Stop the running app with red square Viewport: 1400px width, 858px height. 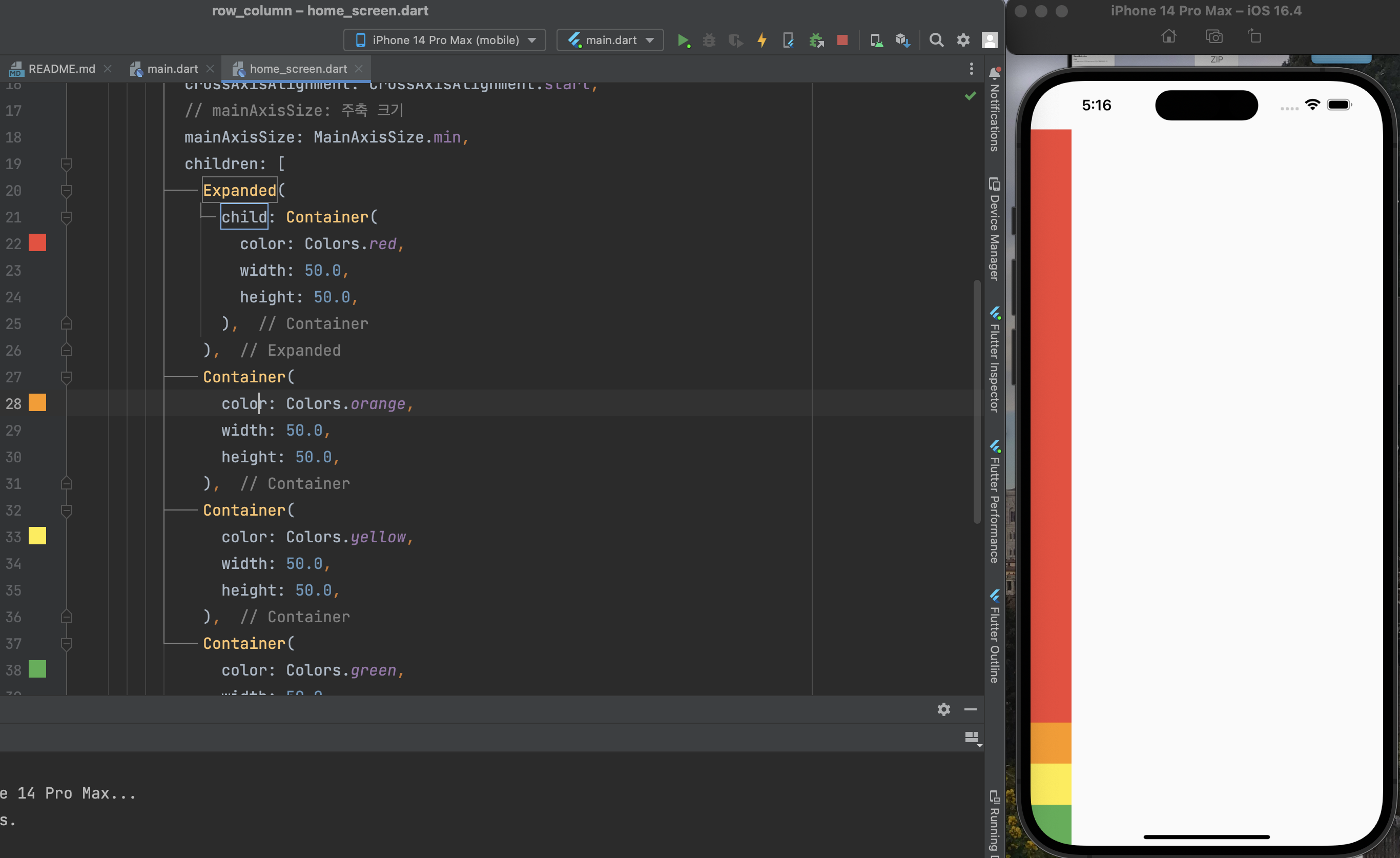(x=842, y=40)
